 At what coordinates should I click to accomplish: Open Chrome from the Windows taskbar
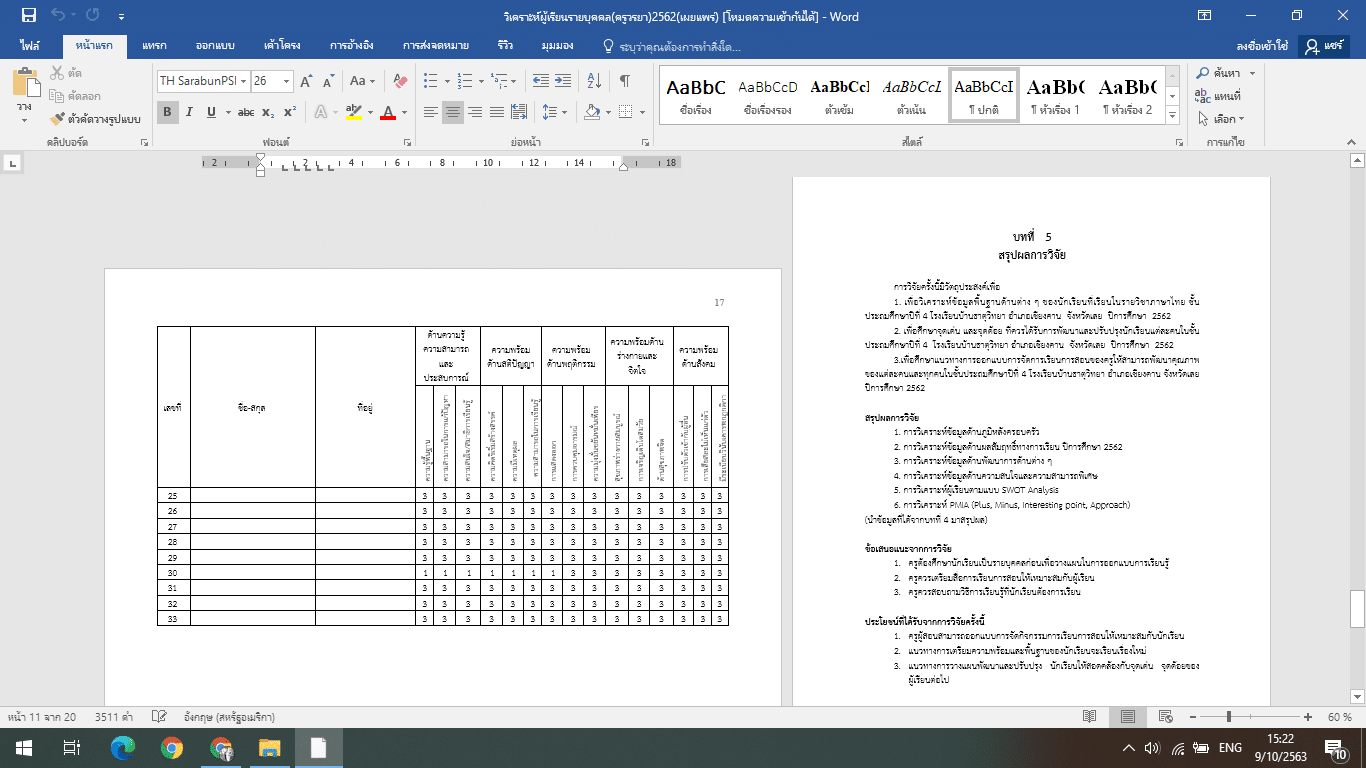171,747
